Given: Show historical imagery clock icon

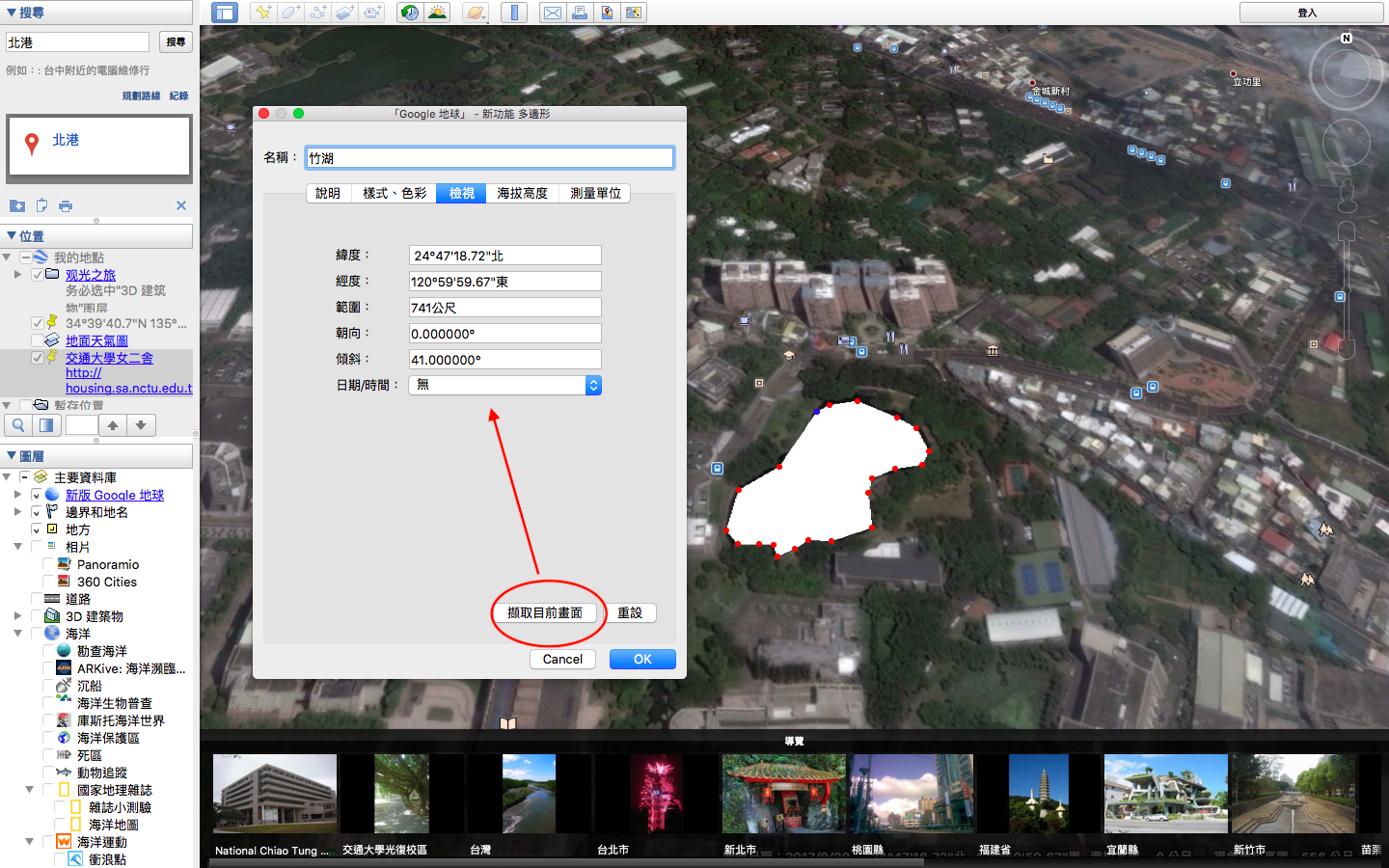Looking at the screenshot, I should point(410,13).
